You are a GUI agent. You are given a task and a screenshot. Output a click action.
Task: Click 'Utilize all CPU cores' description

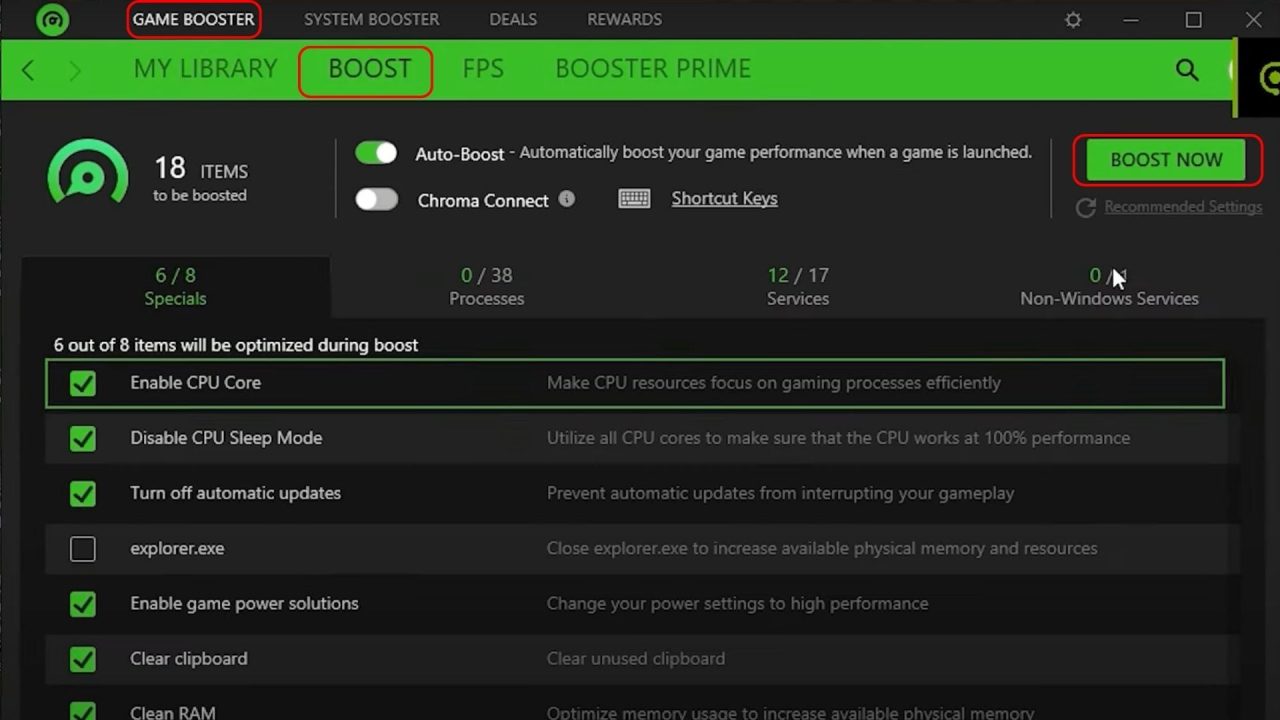pyautogui.click(x=838, y=438)
